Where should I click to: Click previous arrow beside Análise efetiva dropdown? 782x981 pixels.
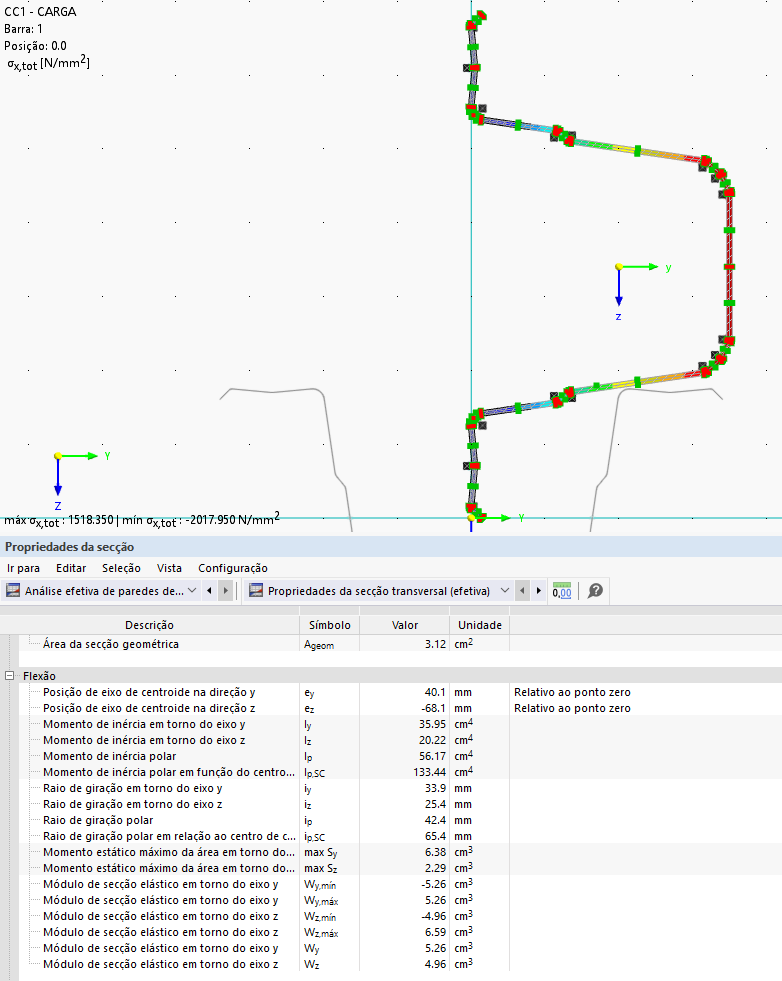209,591
